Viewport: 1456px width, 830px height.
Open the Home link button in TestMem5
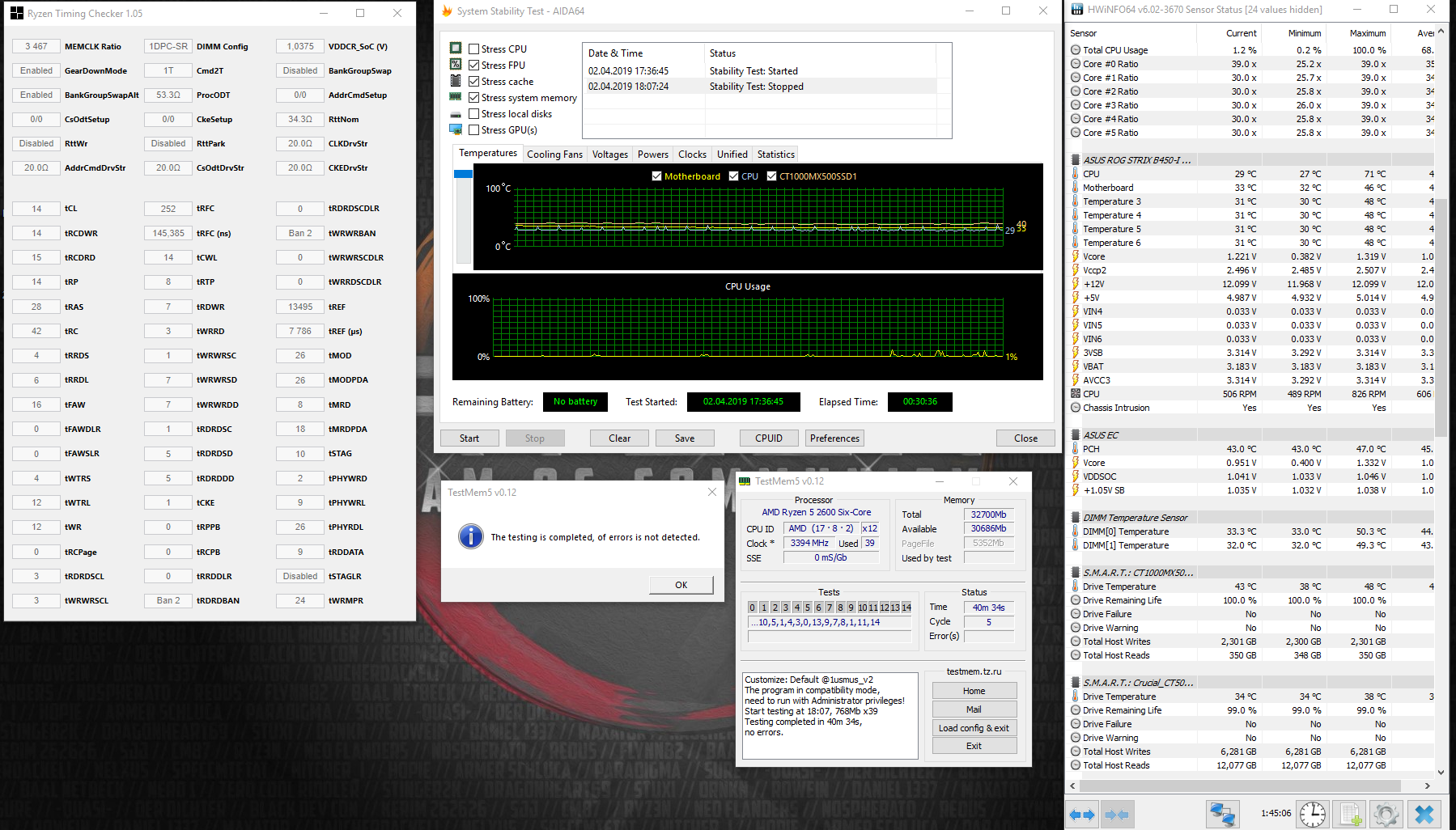click(974, 691)
